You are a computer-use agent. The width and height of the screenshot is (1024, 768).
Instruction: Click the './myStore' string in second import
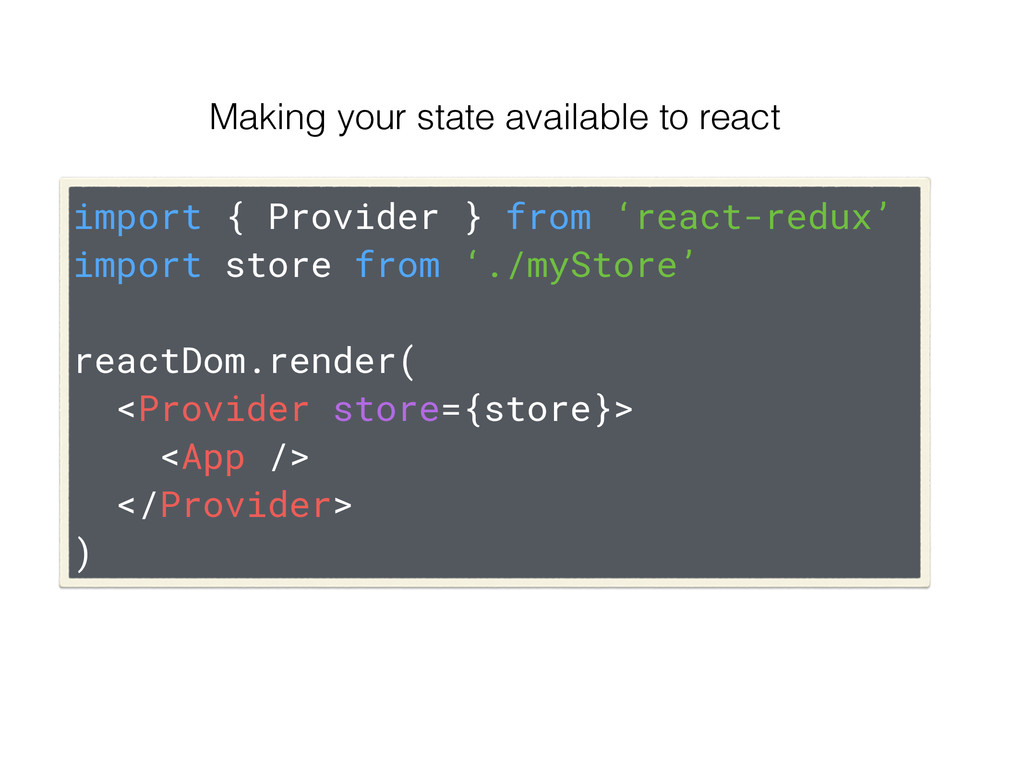[x=580, y=266]
